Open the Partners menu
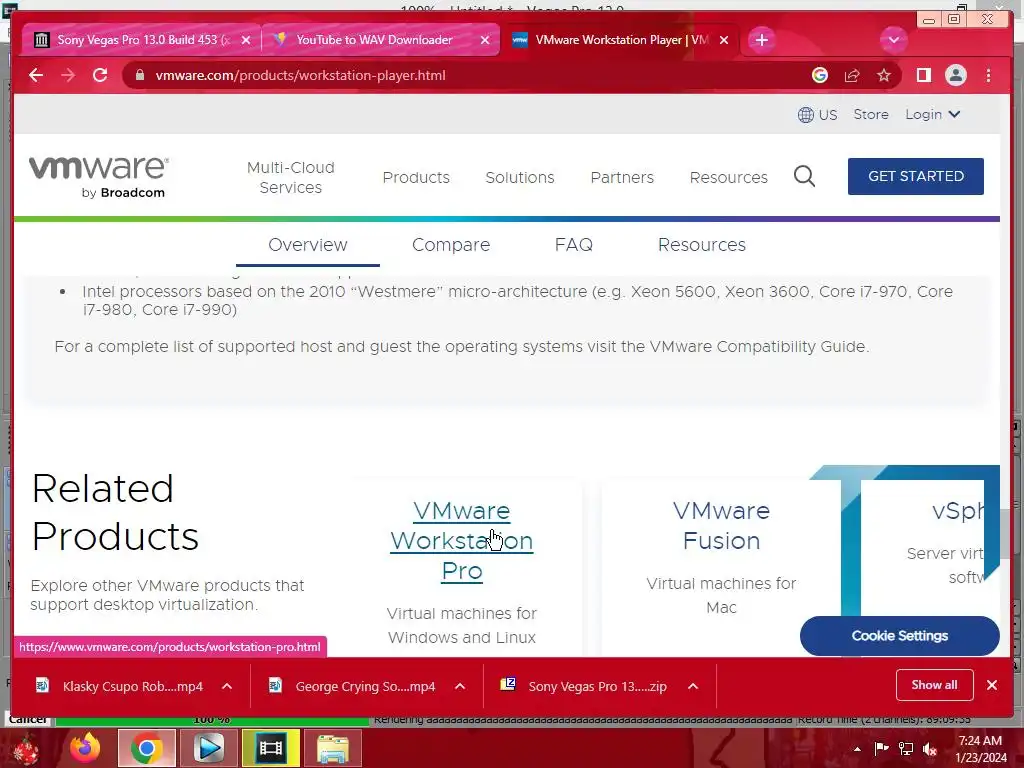The width and height of the screenshot is (1024, 768). pos(622,177)
